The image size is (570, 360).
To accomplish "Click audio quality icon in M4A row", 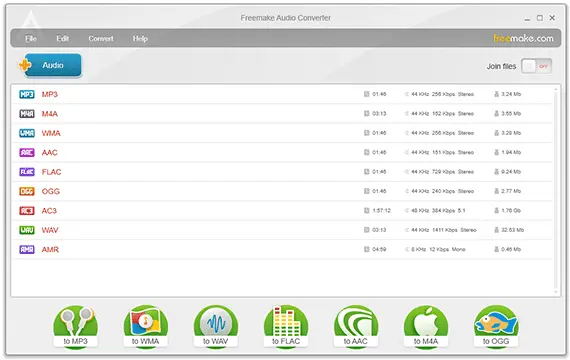I will (407, 113).
